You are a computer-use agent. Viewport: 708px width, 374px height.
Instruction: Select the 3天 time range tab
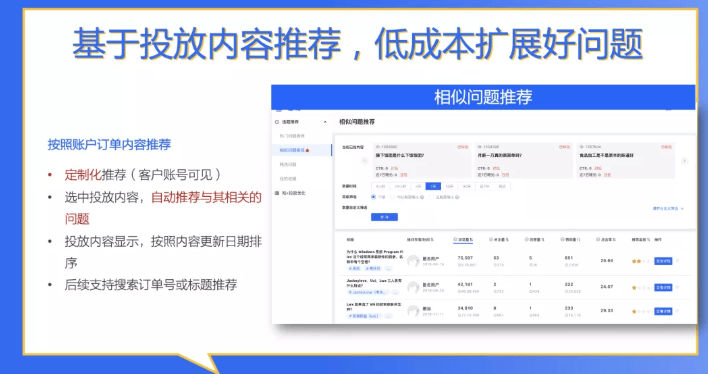tap(418, 186)
